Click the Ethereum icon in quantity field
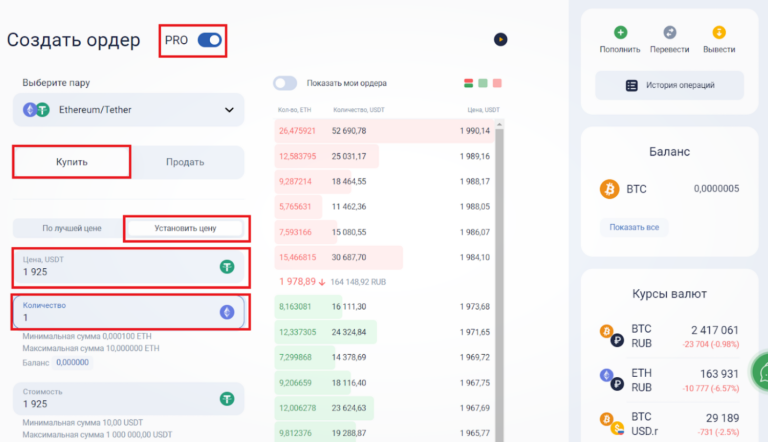This screenshot has width=768, height=442. 227,312
